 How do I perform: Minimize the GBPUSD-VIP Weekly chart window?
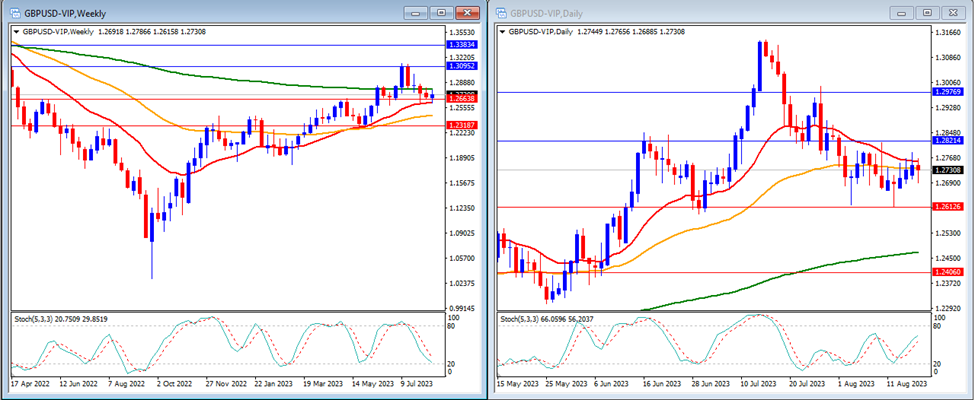pos(416,12)
